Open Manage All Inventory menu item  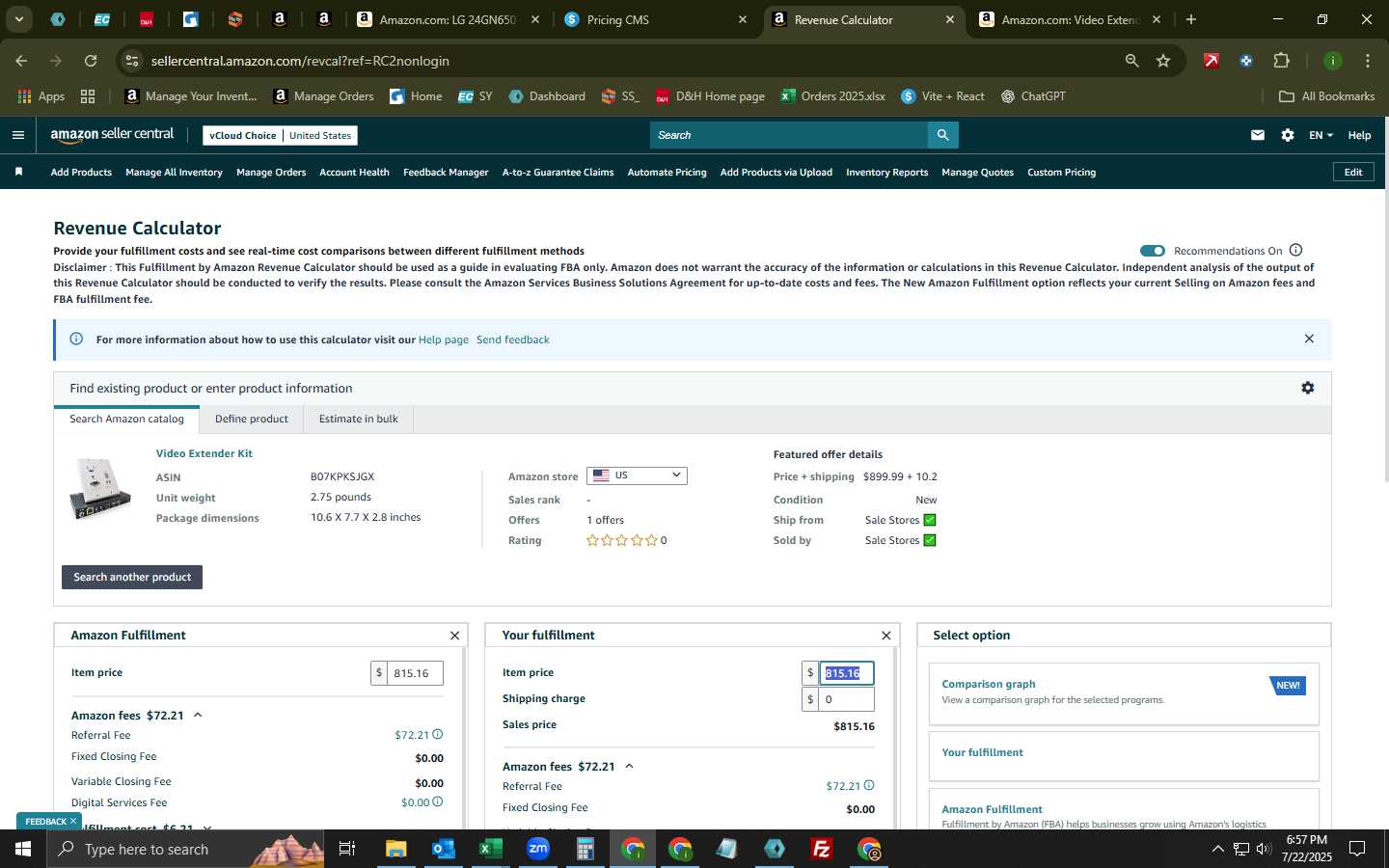point(174,172)
